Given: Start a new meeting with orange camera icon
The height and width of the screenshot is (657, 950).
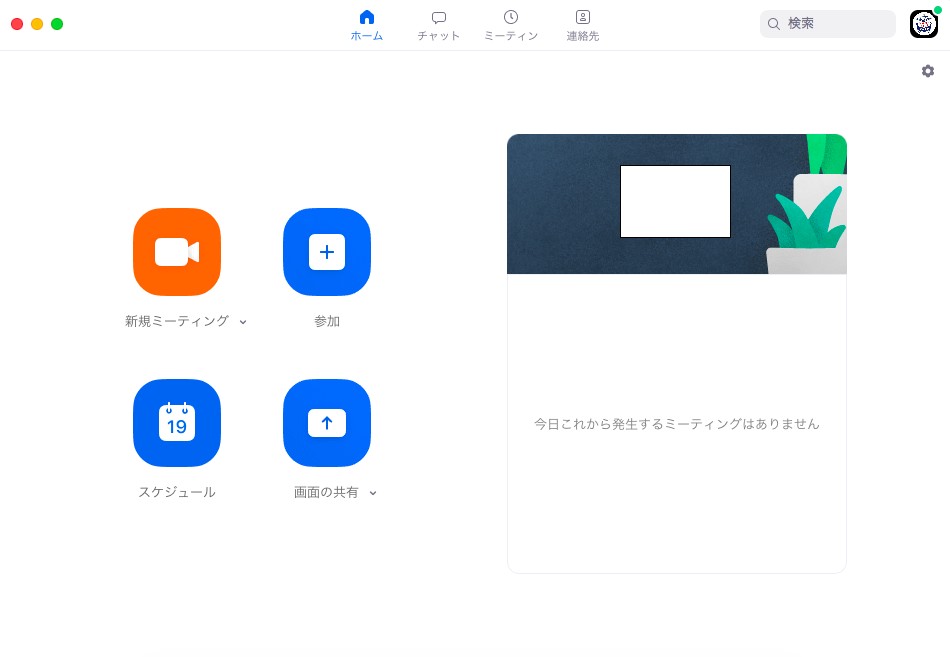Looking at the screenshot, I should pyautogui.click(x=177, y=252).
